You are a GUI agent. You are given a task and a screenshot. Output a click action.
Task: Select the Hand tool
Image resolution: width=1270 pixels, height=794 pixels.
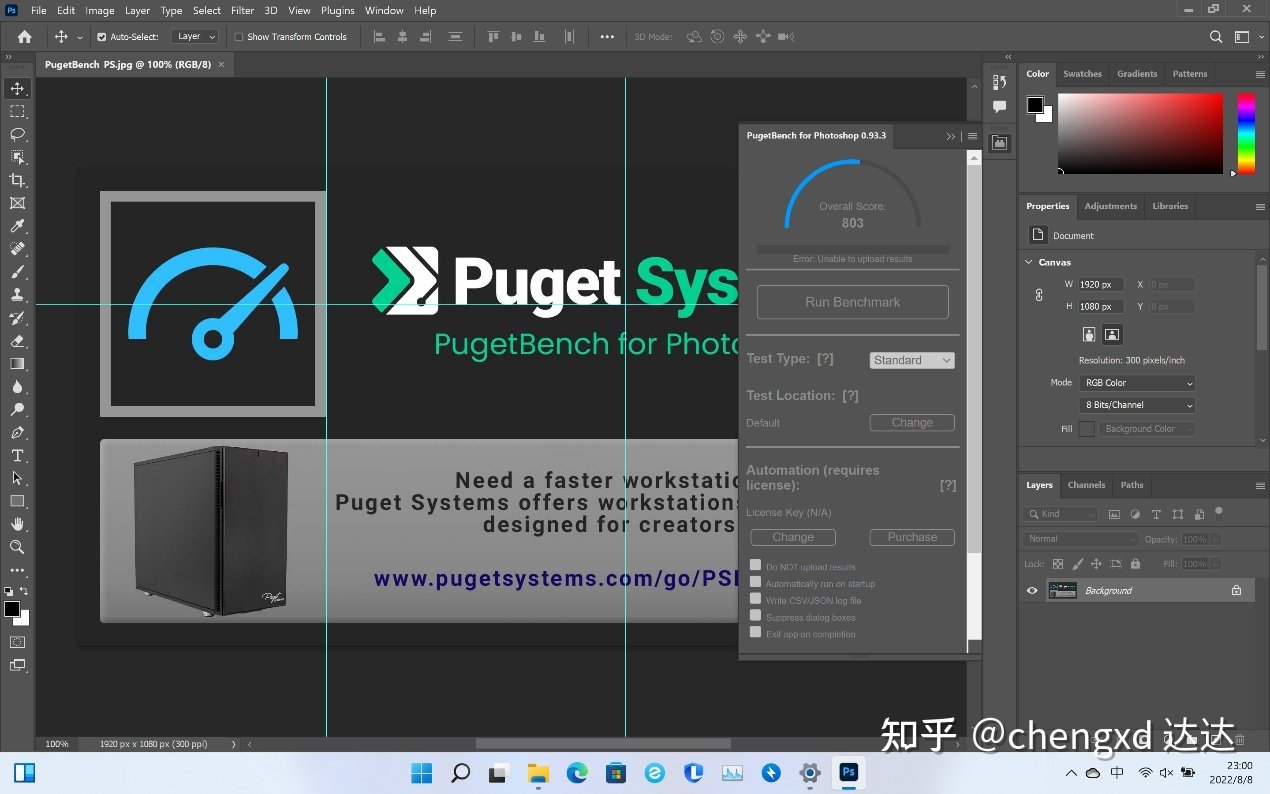pyautogui.click(x=17, y=524)
